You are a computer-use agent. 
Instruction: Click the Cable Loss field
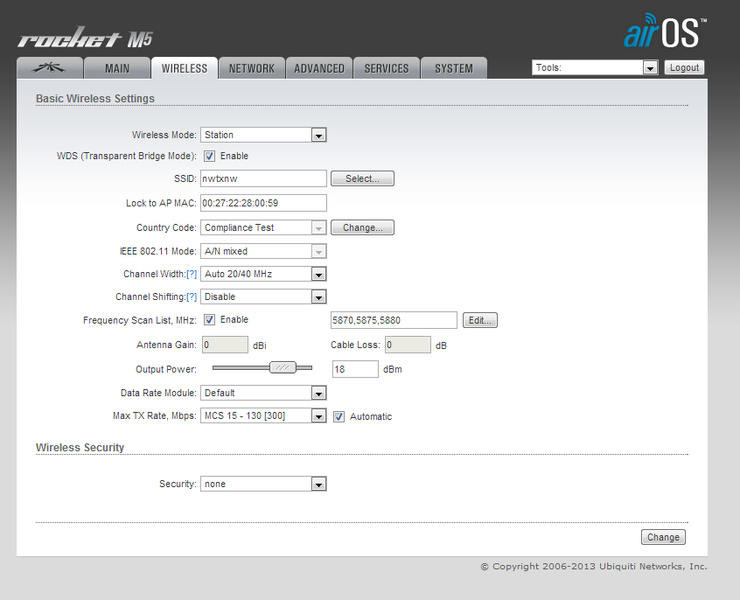click(408, 345)
